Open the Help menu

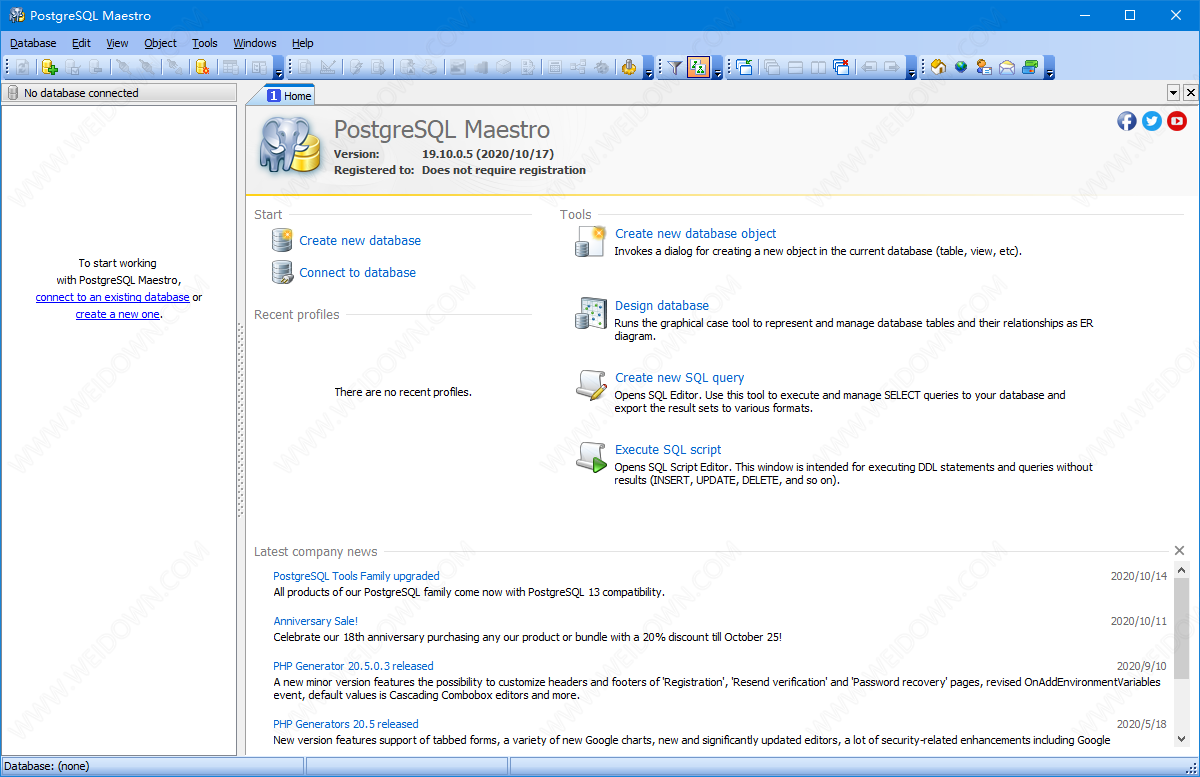pyautogui.click(x=302, y=43)
